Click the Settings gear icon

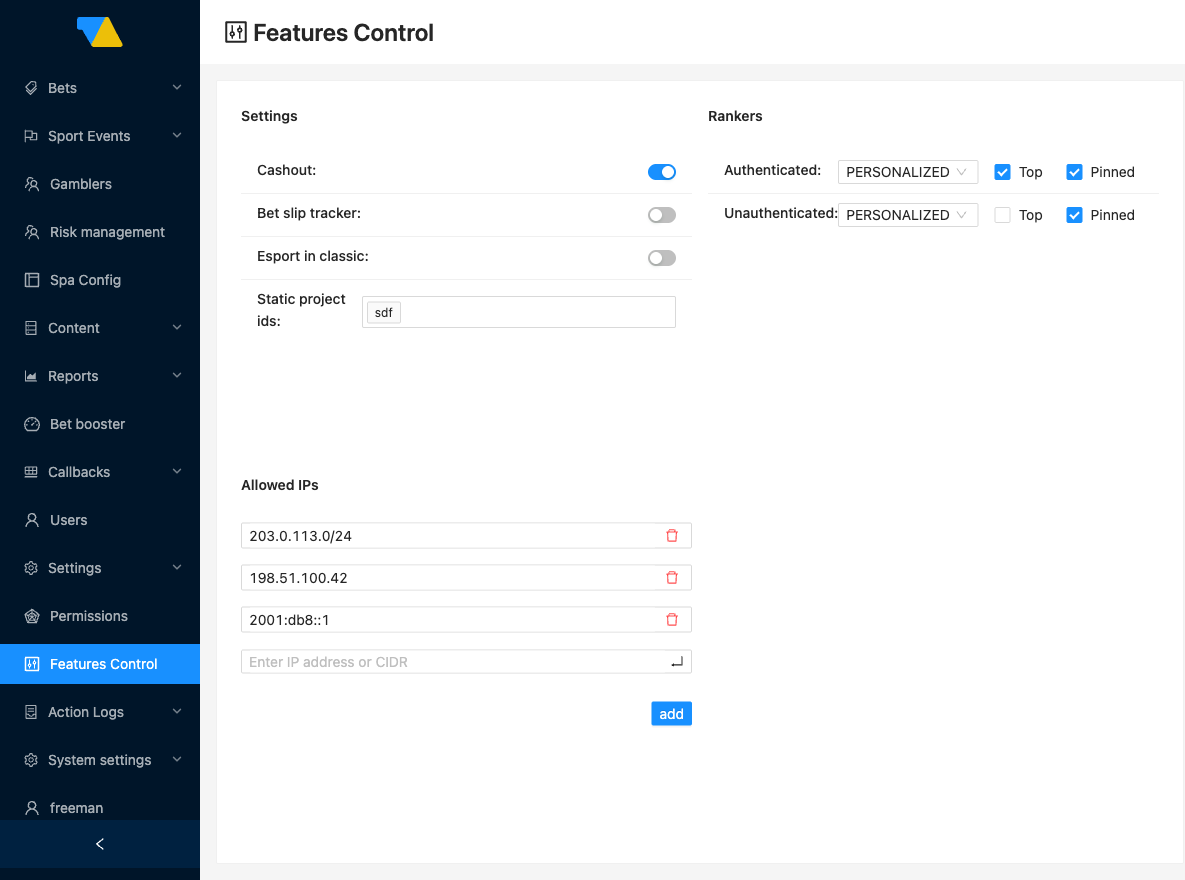31,568
